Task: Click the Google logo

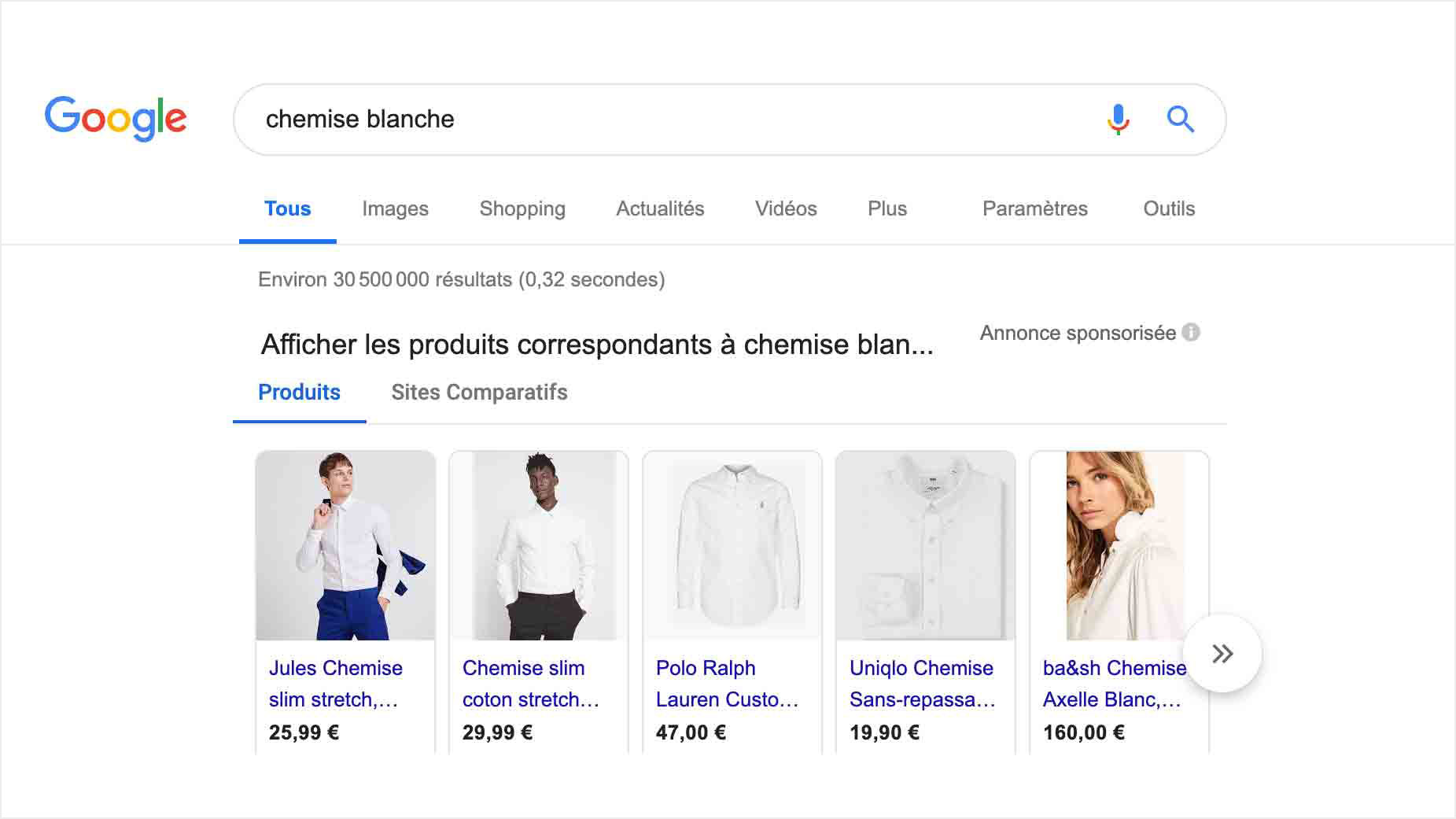Action: [116, 119]
